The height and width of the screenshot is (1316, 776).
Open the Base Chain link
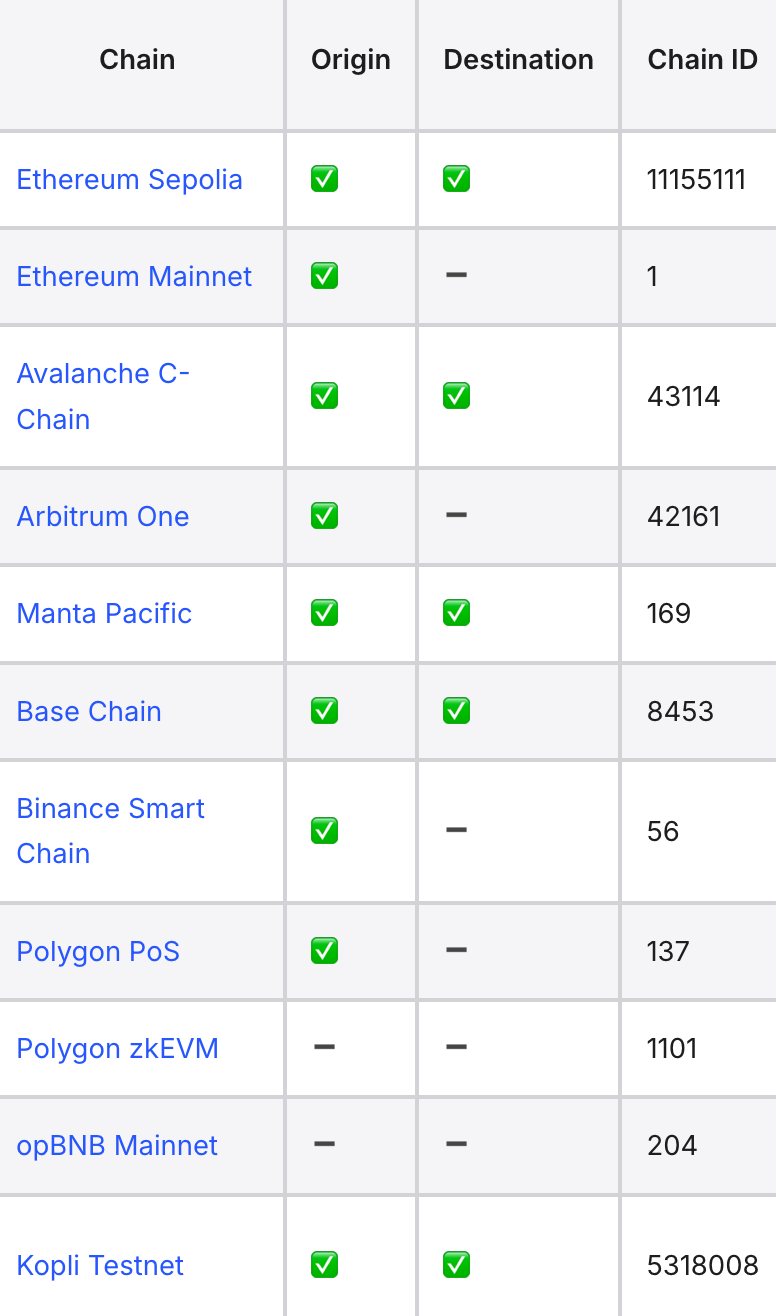pos(89,711)
